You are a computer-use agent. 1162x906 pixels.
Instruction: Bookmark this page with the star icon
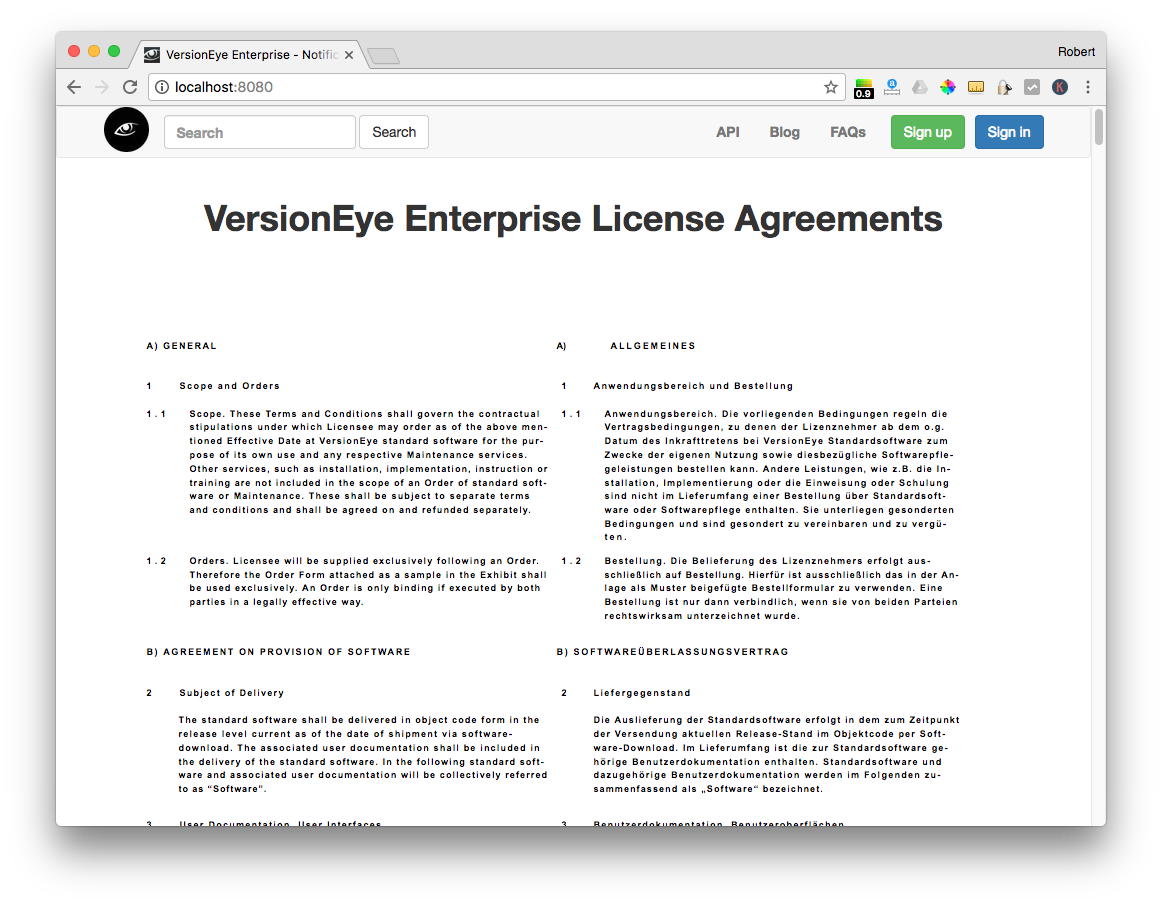[831, 87]
